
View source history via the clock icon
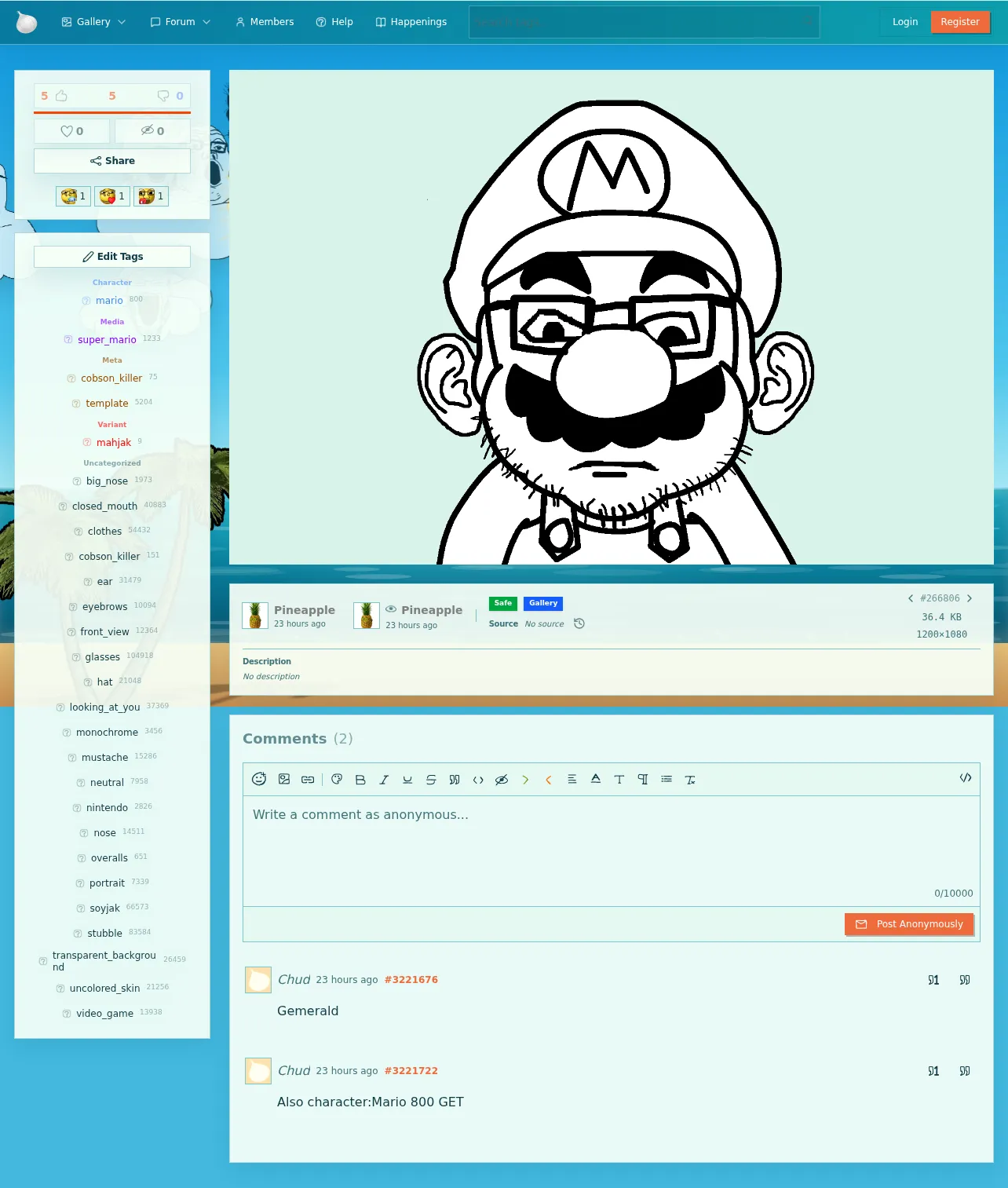[x=579, y=623]
